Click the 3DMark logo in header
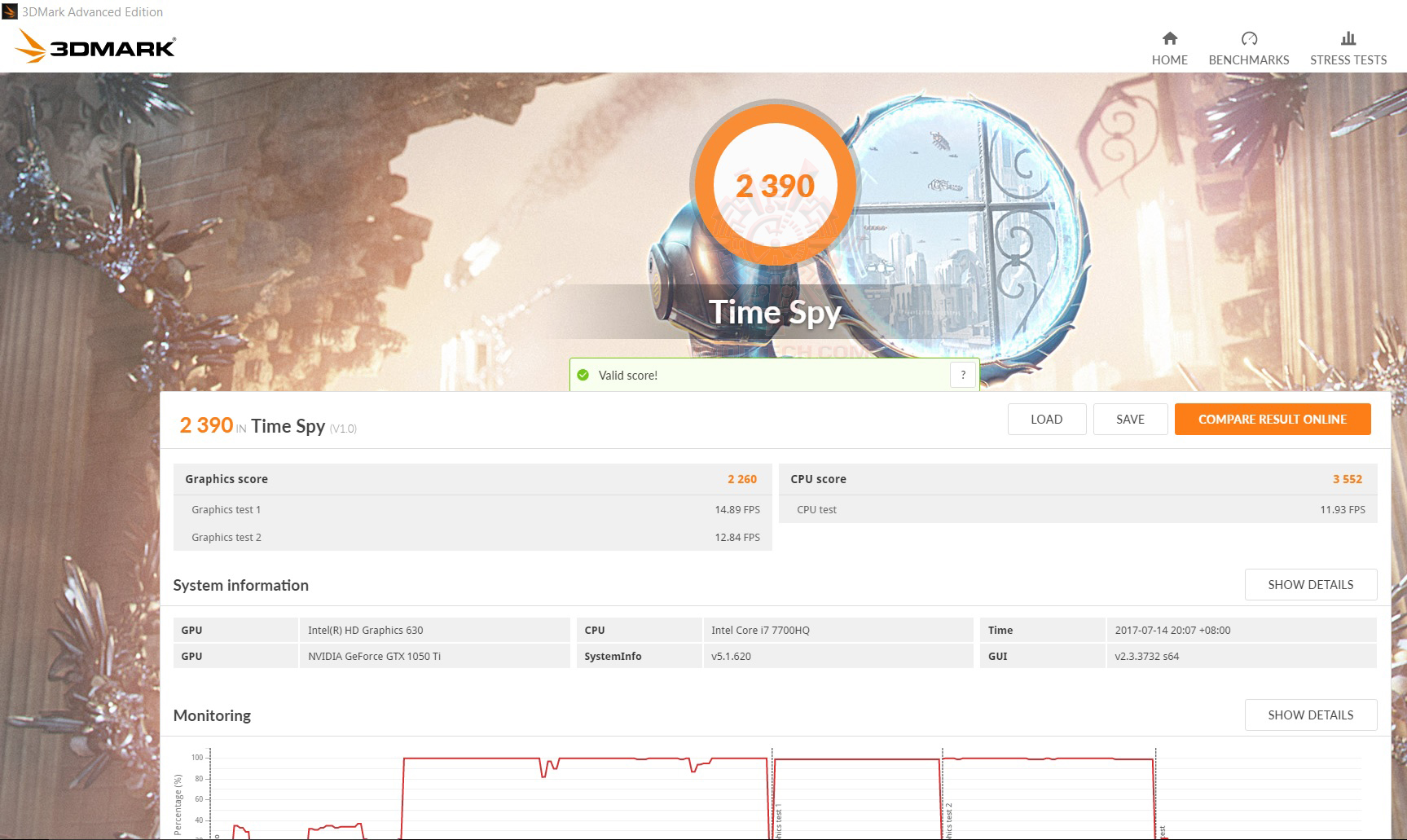Image resolution: width=1407 pixels, height=840 pixels. pos(95,46)
